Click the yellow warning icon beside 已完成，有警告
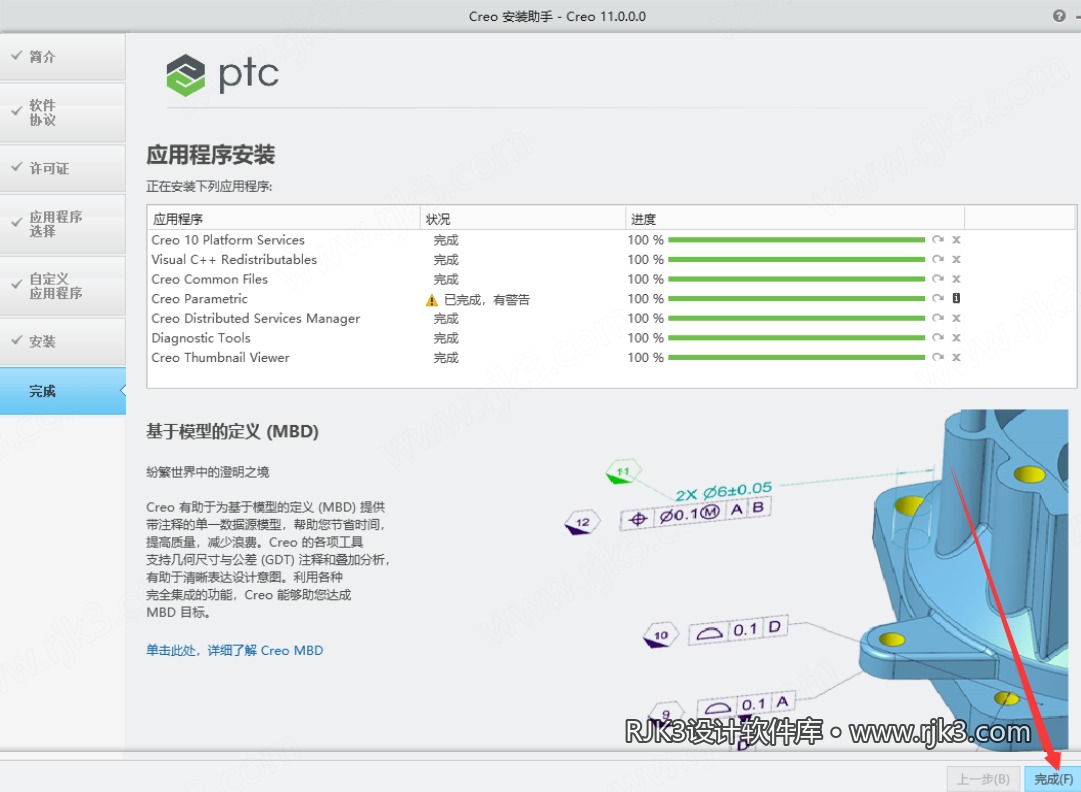Viewport: 1081px width, 792px height. click(x=432, y=300)
